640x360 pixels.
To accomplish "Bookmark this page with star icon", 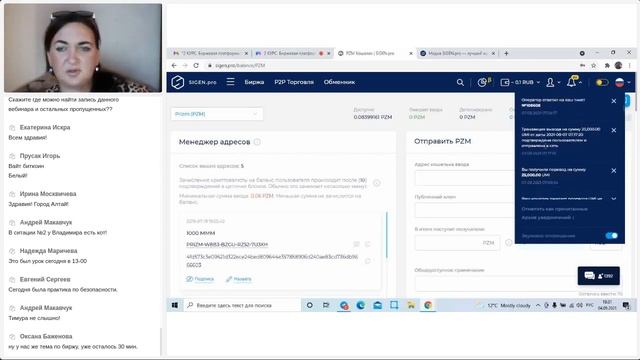I will click(x=594, y=65).
